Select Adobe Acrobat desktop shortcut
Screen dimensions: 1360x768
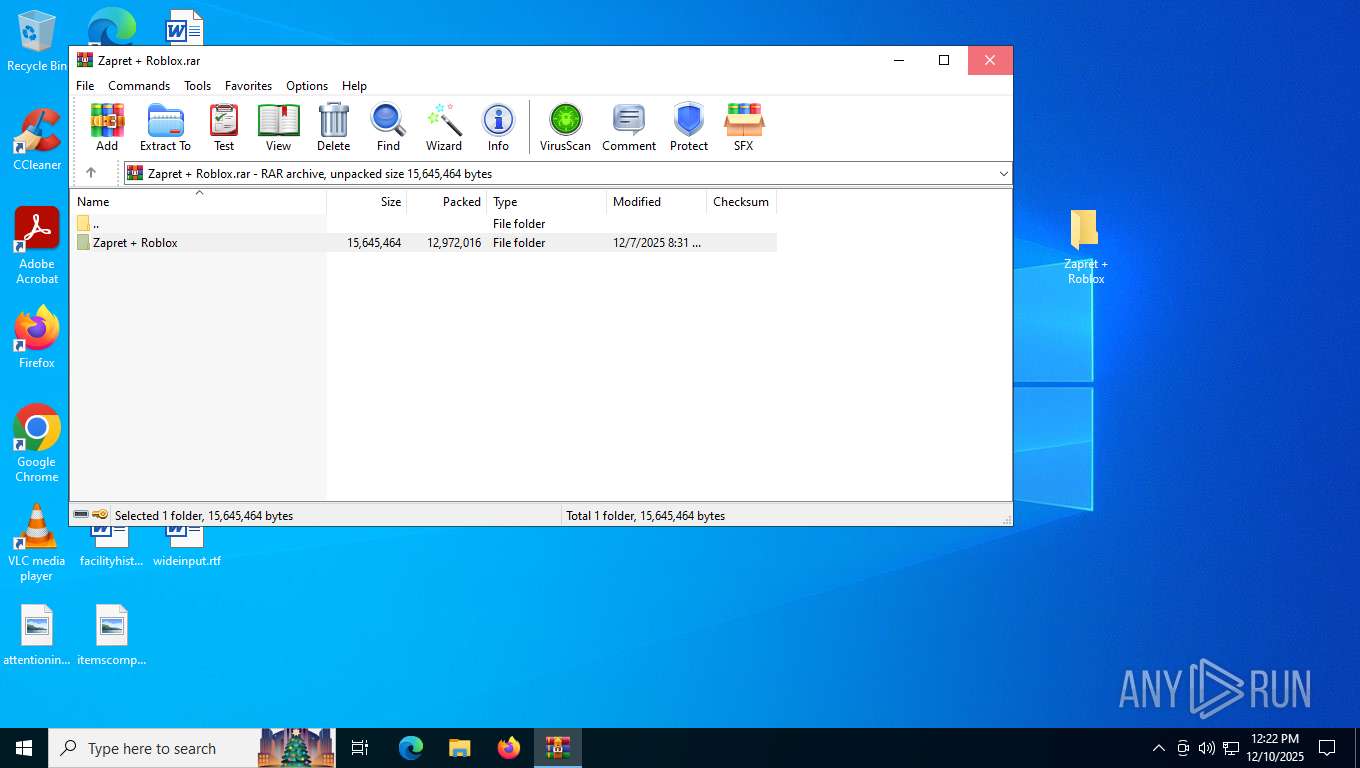tap(37, 246)
